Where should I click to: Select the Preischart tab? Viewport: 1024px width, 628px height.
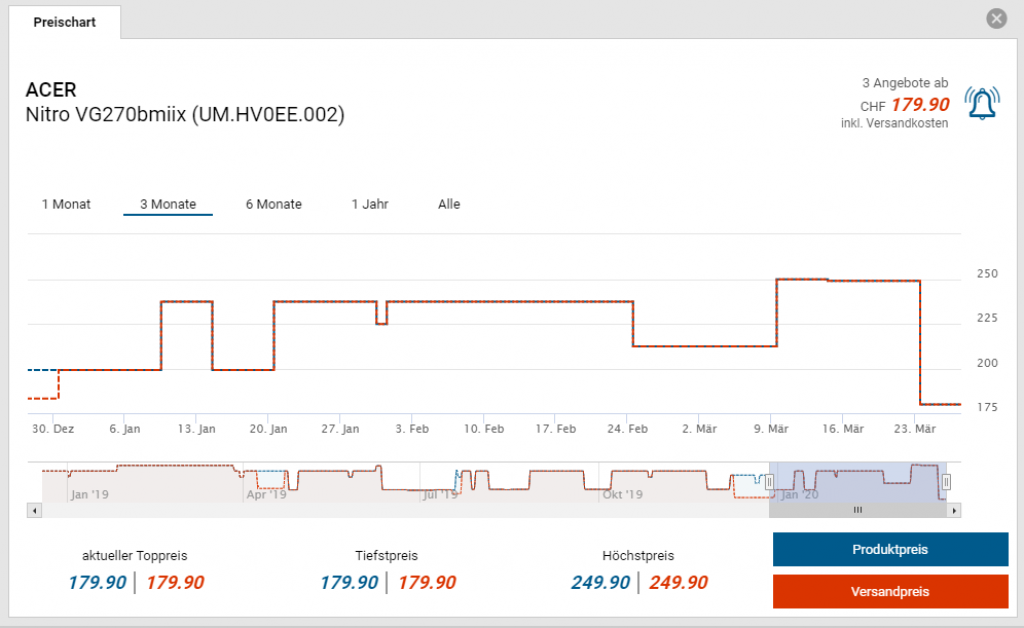[x=65, y=22]
